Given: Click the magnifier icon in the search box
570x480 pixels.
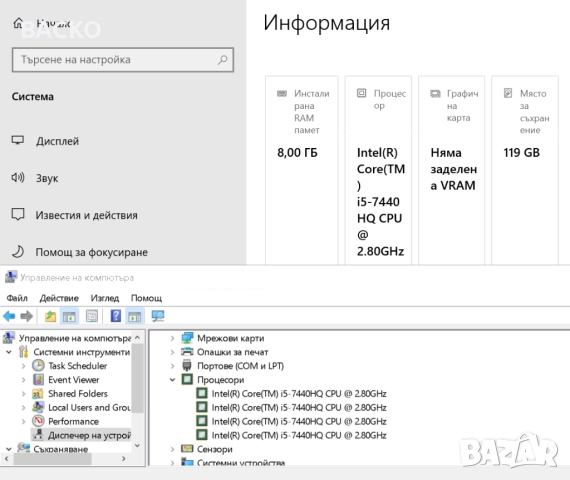Looking at the screenshot, I should [x=222, y=60].
